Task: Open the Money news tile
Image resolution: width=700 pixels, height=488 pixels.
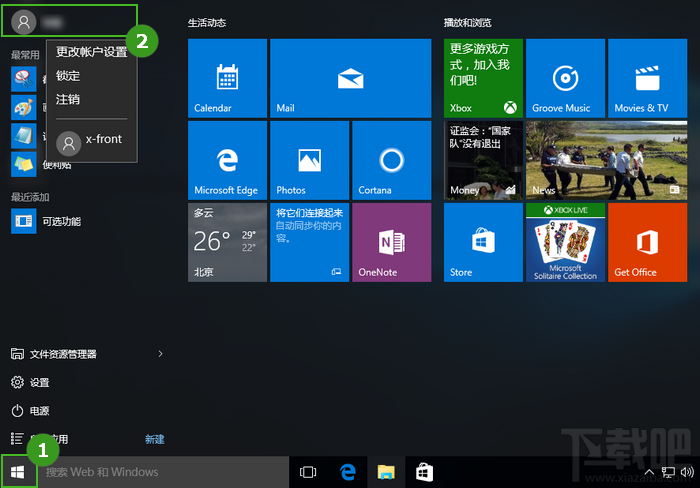Action: tap(483, 160)
